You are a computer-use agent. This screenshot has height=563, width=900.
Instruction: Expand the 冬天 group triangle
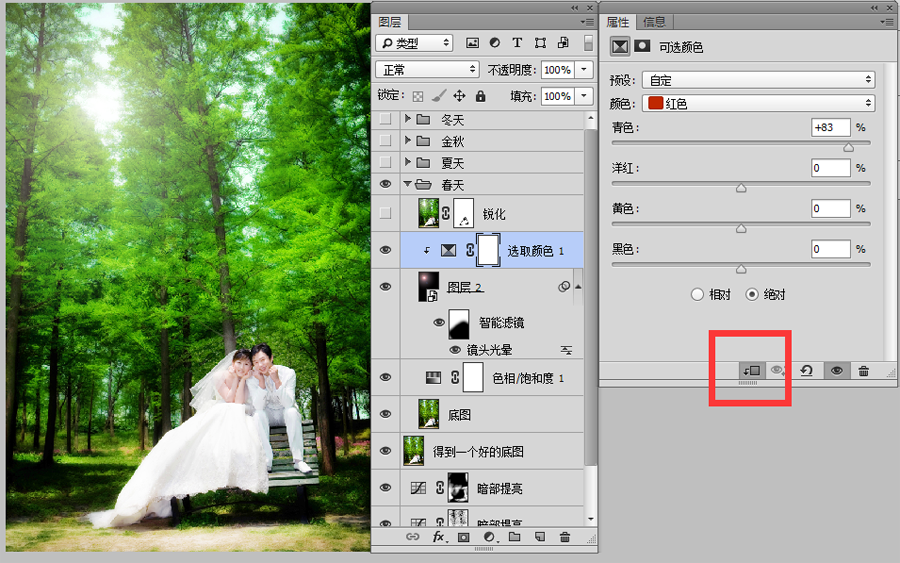click(x=408, y=119)
